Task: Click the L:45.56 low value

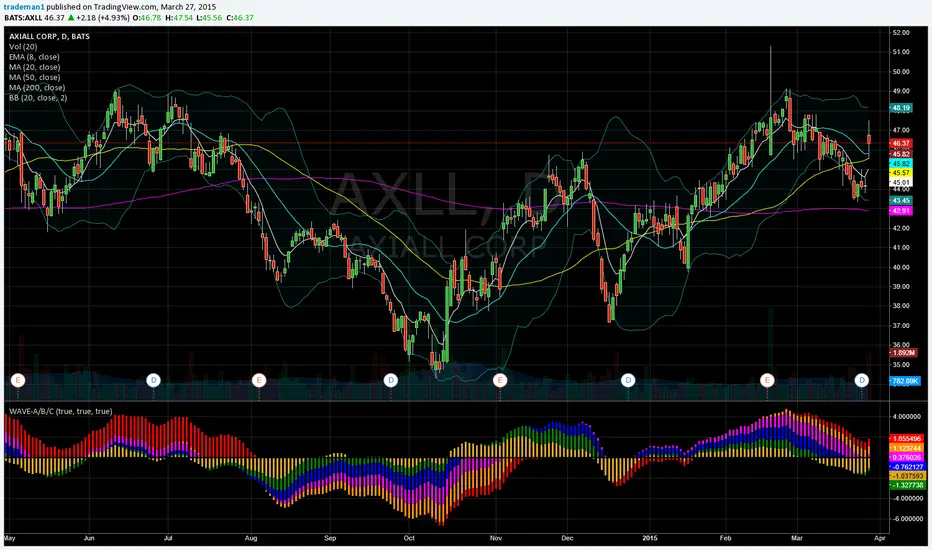Action: [209, 18]
